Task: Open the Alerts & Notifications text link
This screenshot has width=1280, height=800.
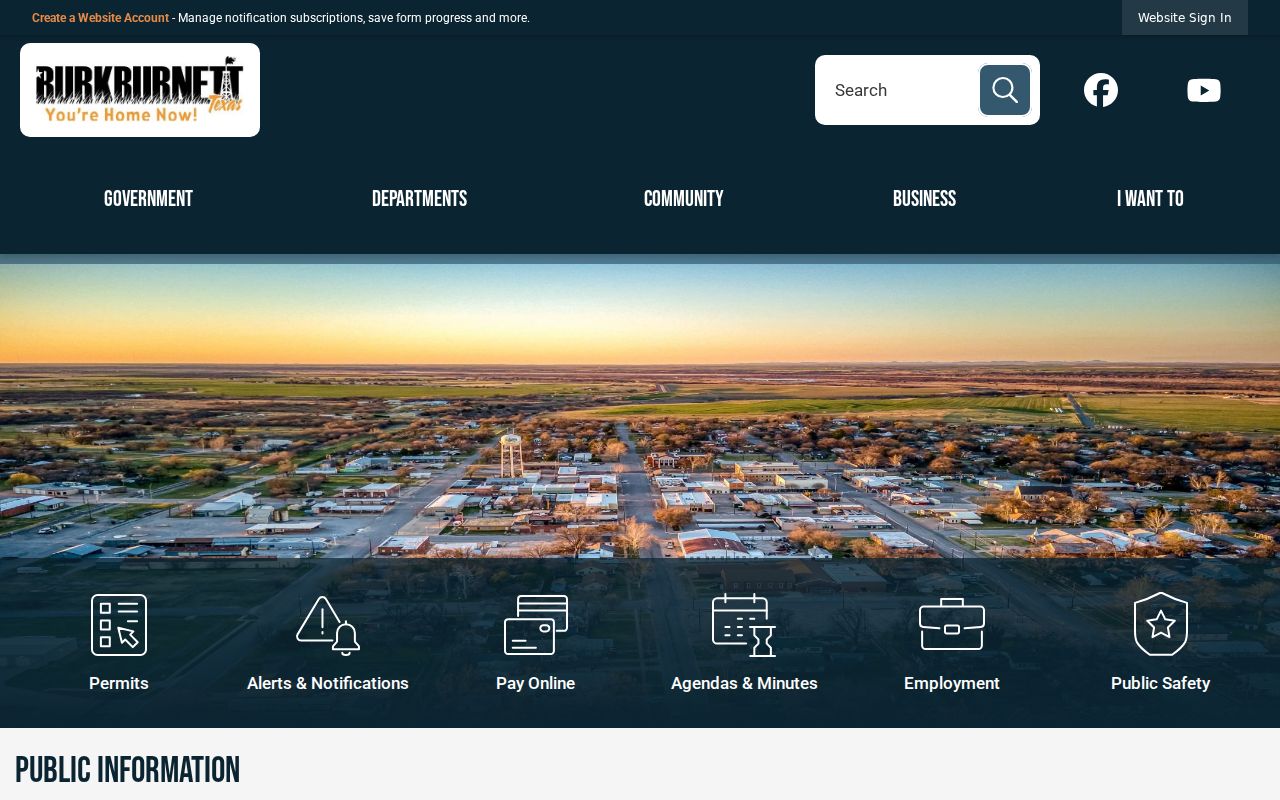Action: click(328, 683)
